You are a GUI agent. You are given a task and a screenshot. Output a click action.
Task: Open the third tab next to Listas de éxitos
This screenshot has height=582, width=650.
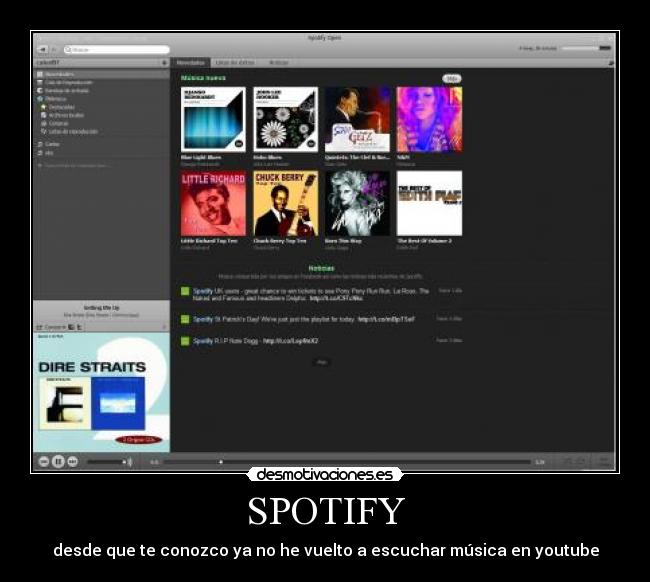point(279,63)
